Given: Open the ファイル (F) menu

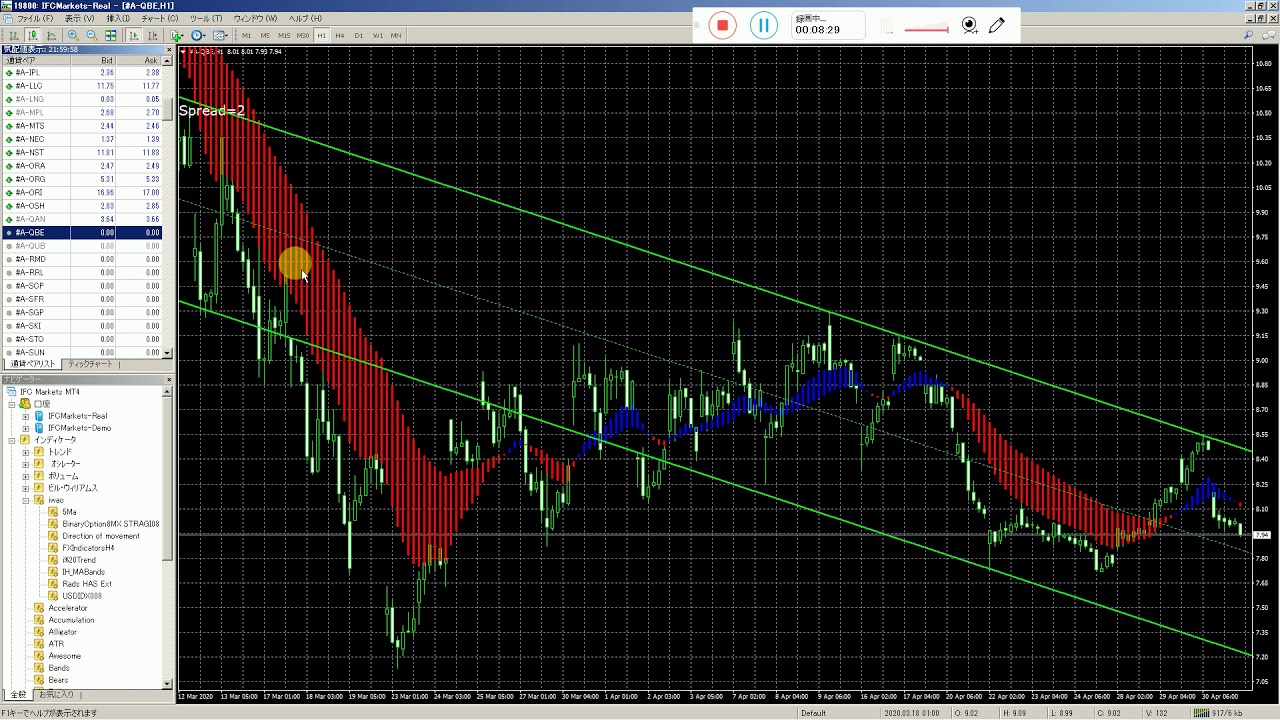Looking at the screenshot, I should (x=35, y=18).
